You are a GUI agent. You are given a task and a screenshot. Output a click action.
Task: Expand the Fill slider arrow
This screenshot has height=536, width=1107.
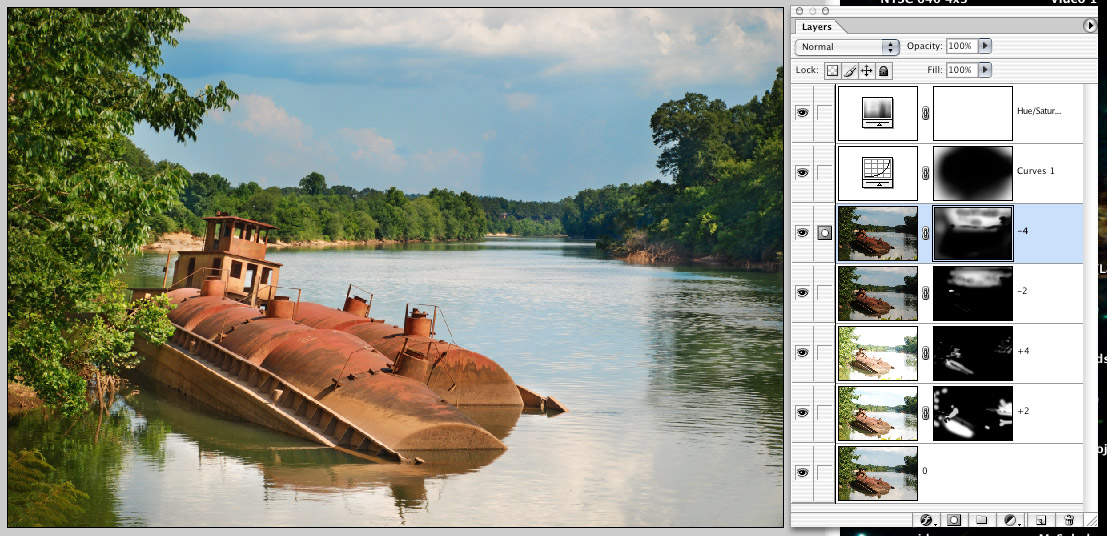pos(985,70)
